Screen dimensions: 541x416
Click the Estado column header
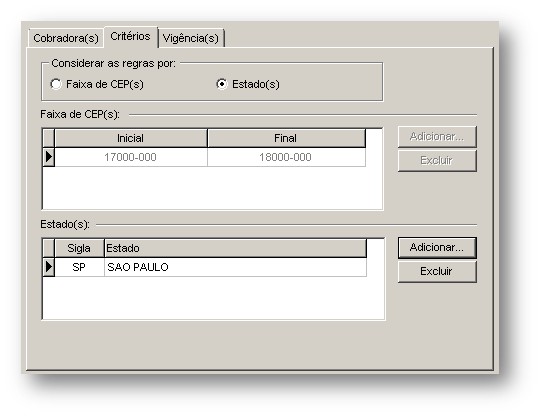tap(235, 248)
